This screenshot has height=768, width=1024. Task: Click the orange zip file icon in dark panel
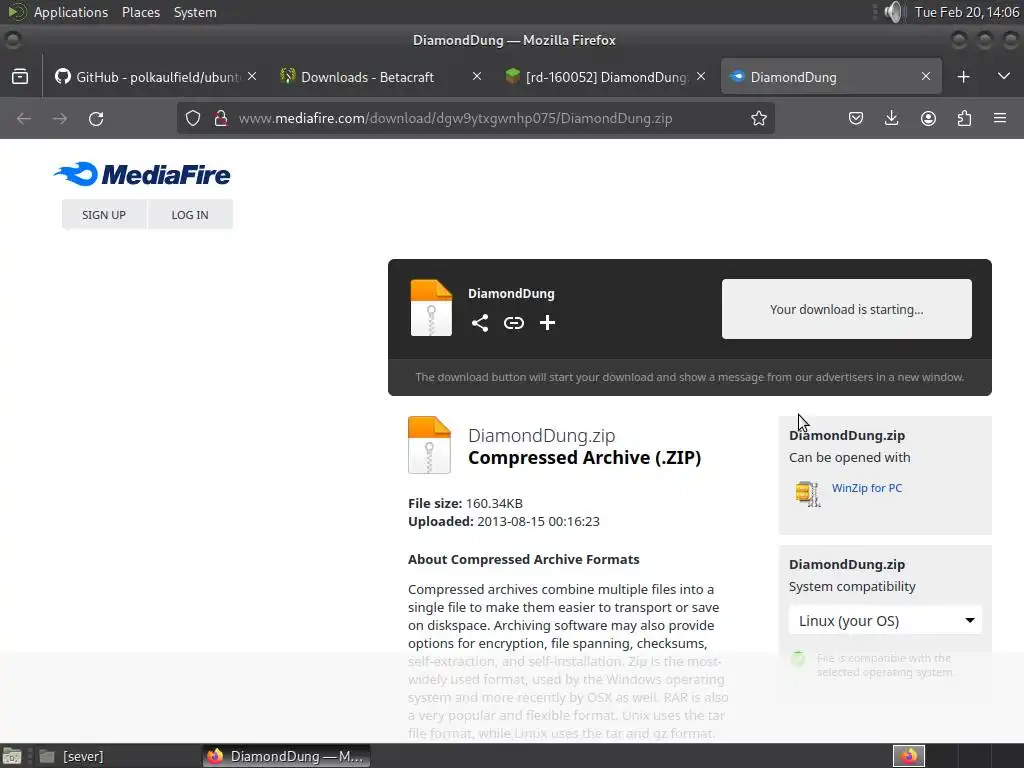click(431, 308)
